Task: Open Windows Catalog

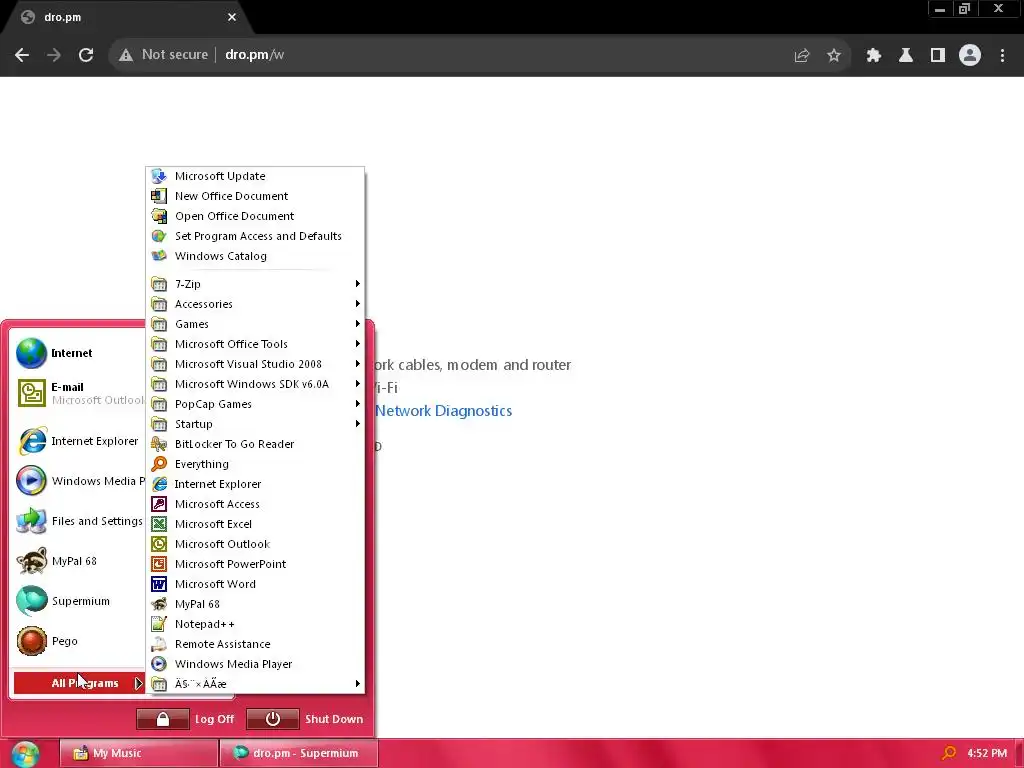Action: 255,256
